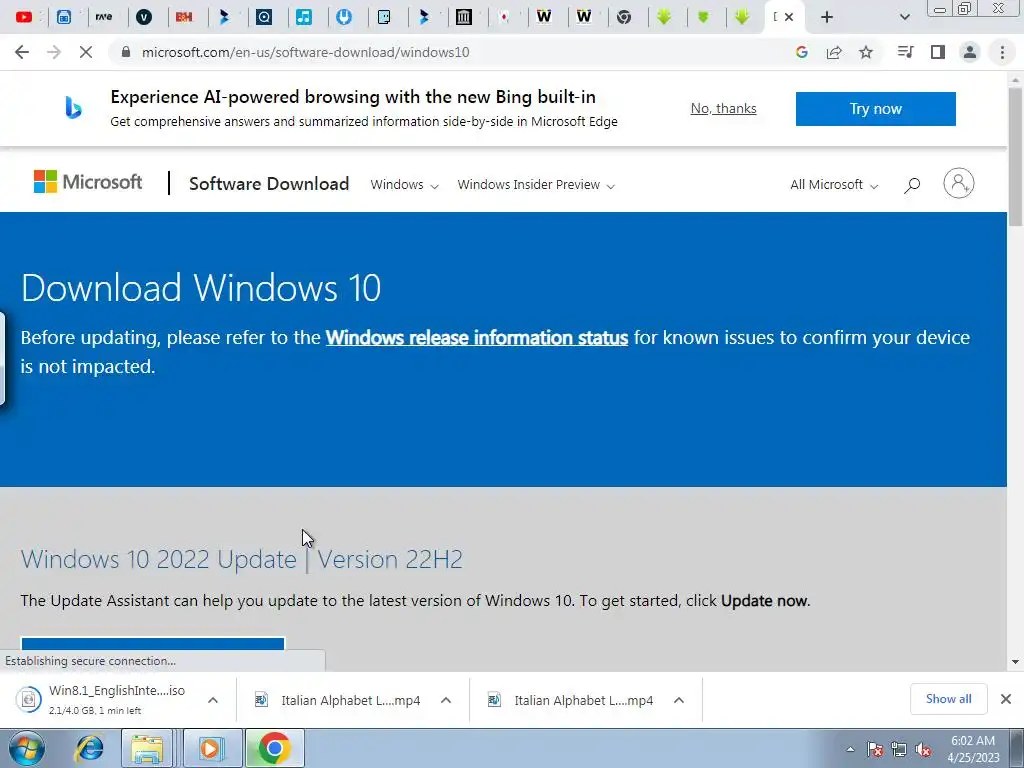This screenshot has width=1024, height=768.
Task: Open the media player taskbar icon
Action: coord(210,748)
